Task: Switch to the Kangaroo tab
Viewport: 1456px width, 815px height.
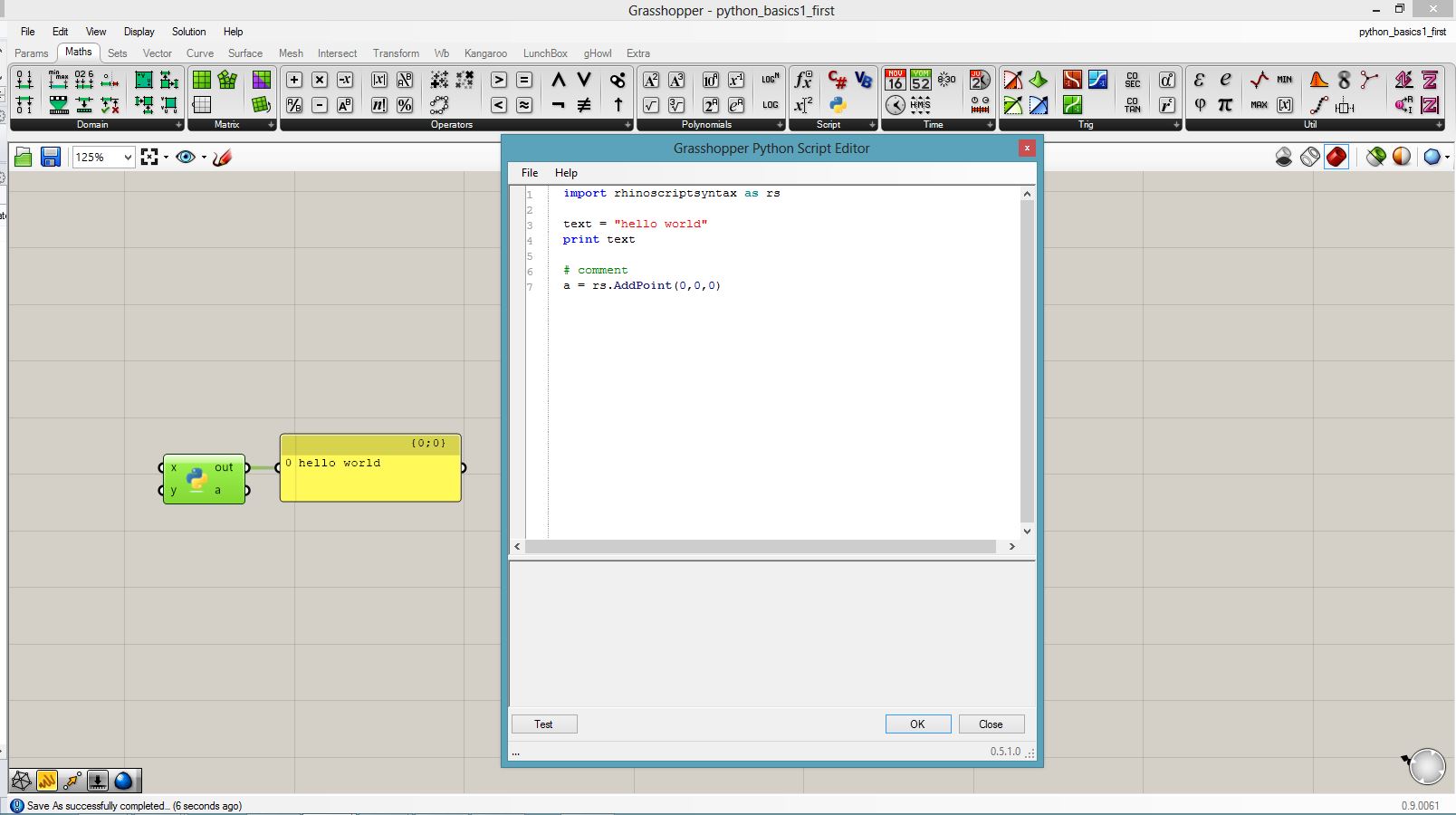Action: click(x=485, y=53)
